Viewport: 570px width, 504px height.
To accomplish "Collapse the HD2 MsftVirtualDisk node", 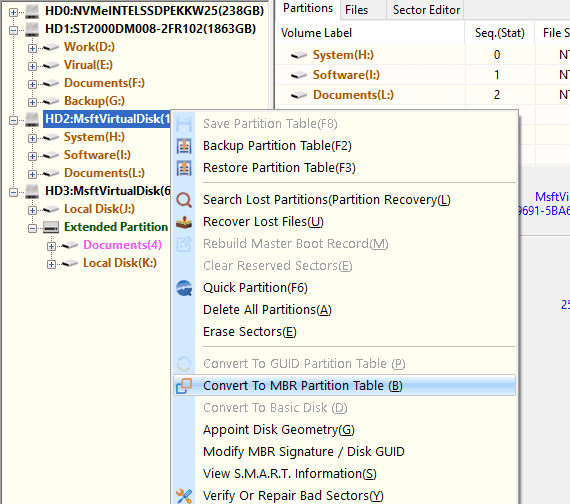I will click(13, 120).
